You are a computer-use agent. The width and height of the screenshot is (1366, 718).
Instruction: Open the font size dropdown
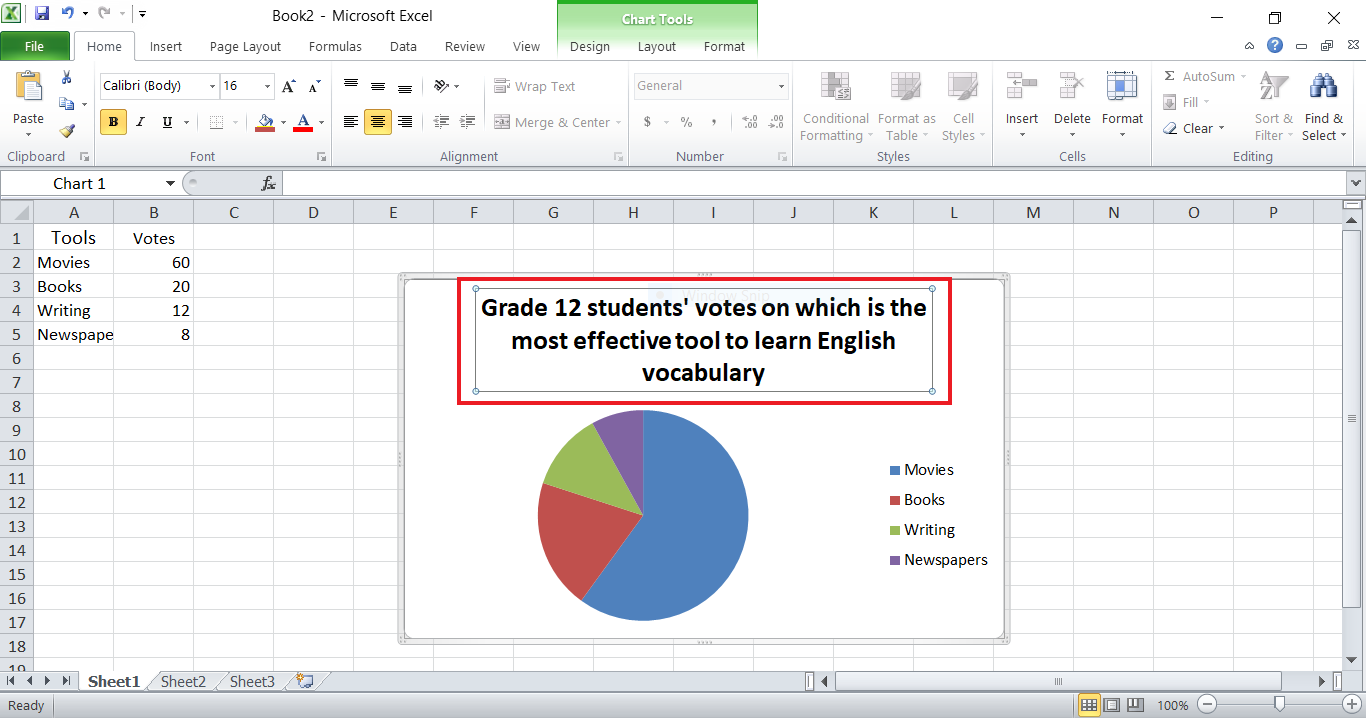(x=265, y=86)
